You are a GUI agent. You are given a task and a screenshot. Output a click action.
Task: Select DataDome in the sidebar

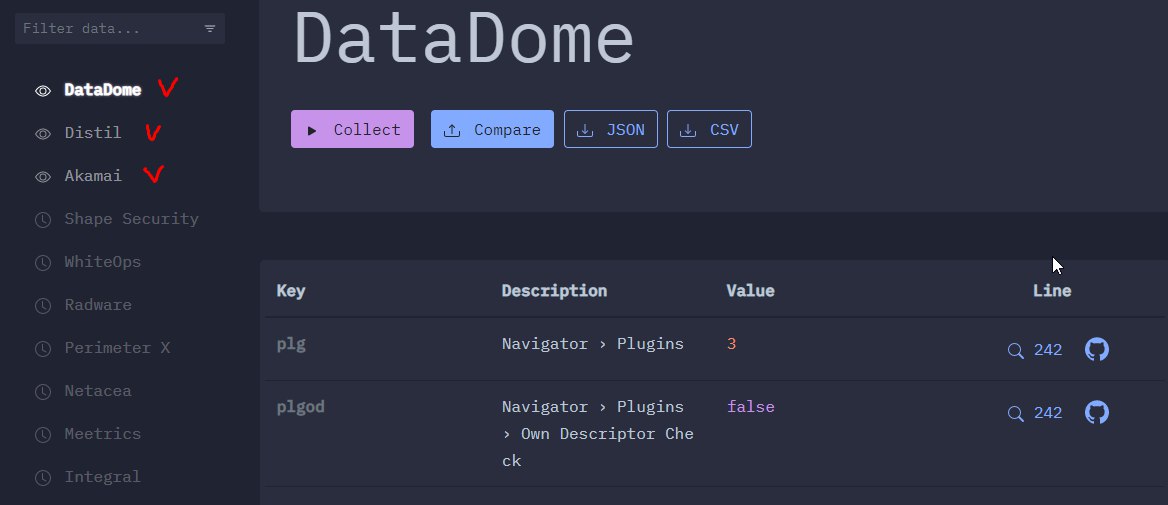tap(103, 90)
